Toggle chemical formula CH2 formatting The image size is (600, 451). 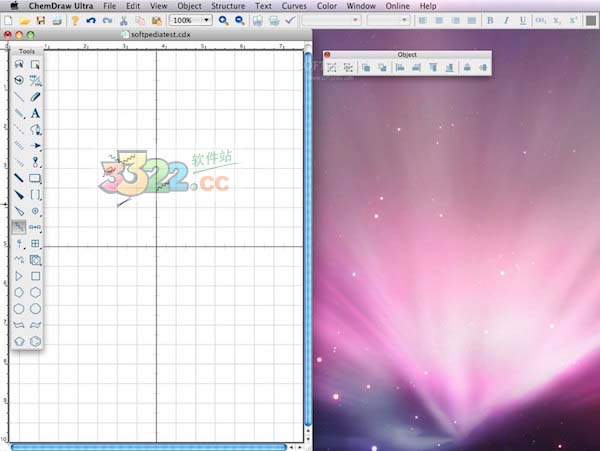540,20
